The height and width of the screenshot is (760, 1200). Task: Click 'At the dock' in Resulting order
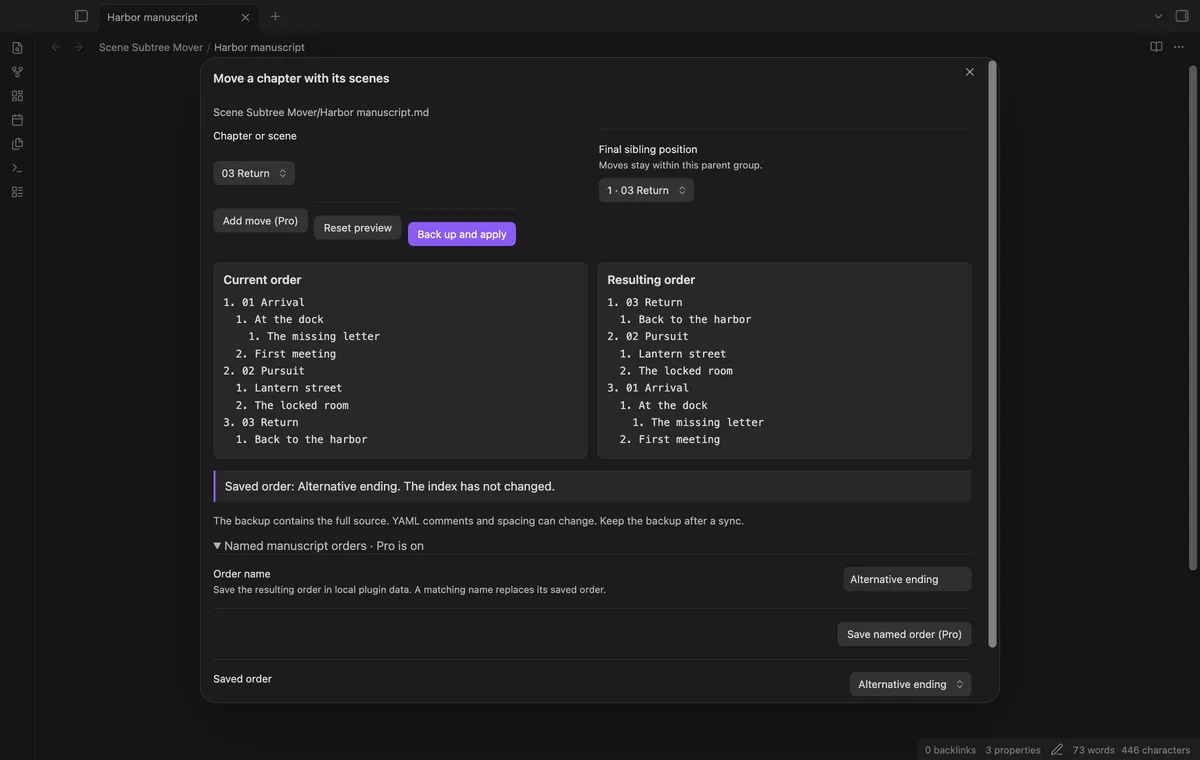tap(673, 405)
